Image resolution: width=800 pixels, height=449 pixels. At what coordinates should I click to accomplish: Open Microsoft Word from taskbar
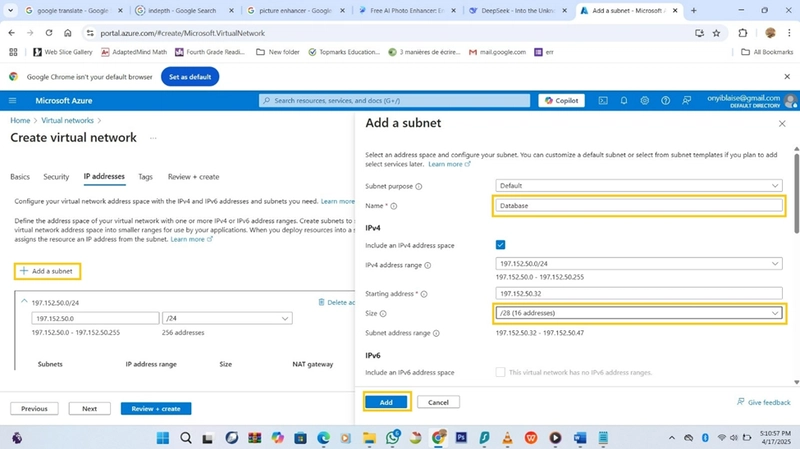point(580,438)
